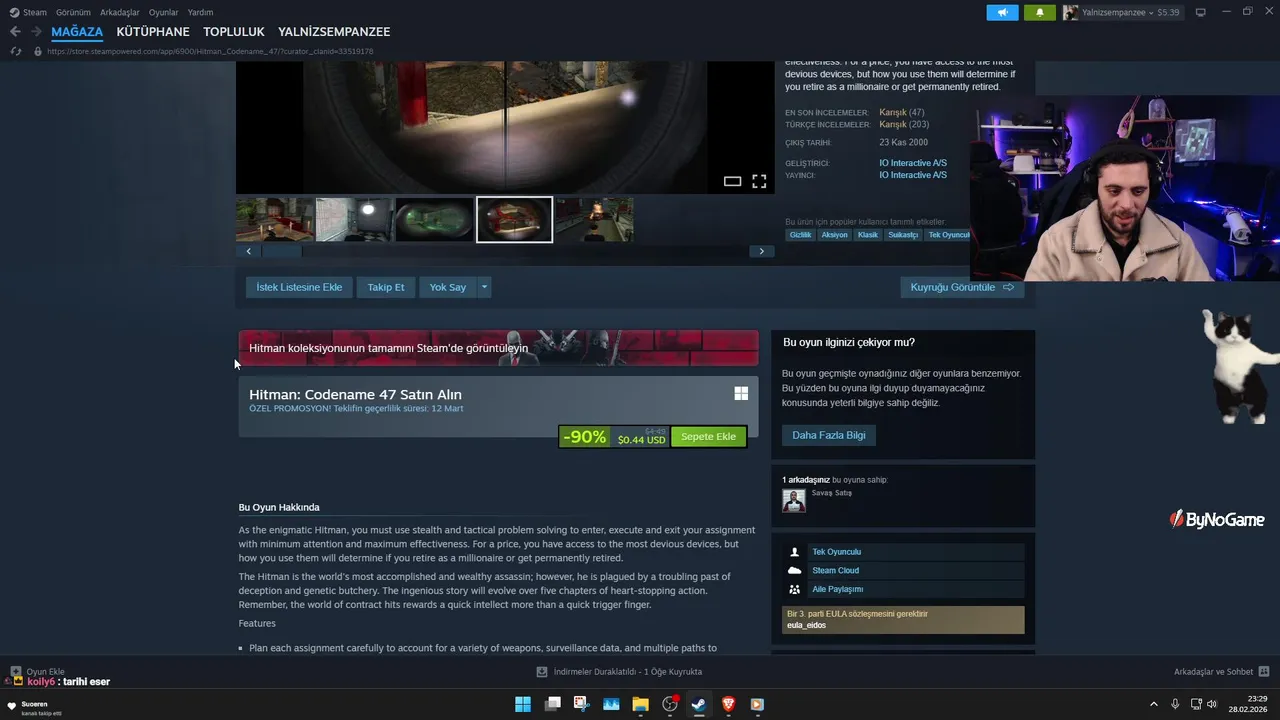
Task: Select the highlighted fourth screenshot thumbnail
Action: [514, 220]
